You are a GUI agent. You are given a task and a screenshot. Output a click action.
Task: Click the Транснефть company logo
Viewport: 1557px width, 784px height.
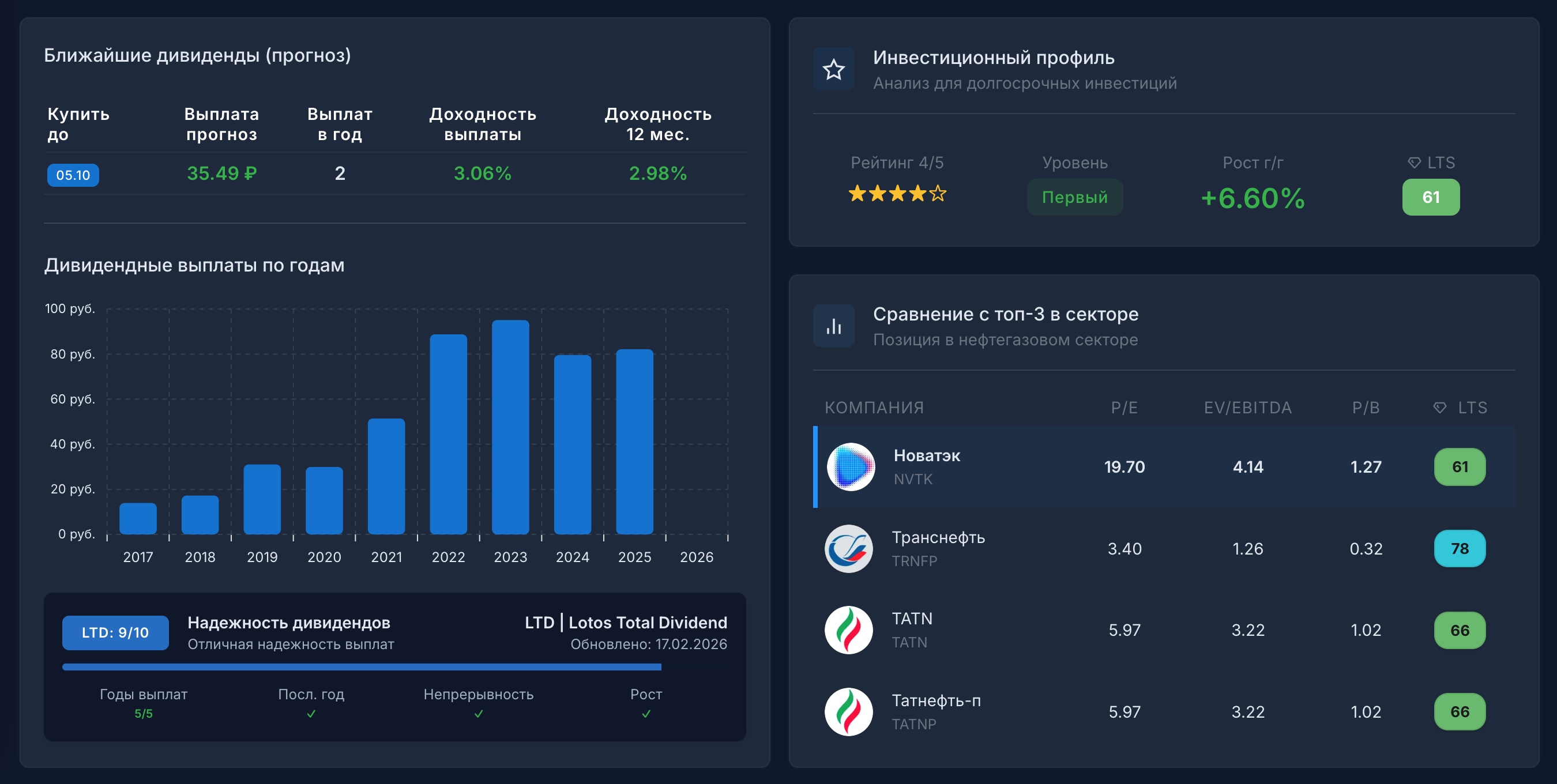click(849, 548)
